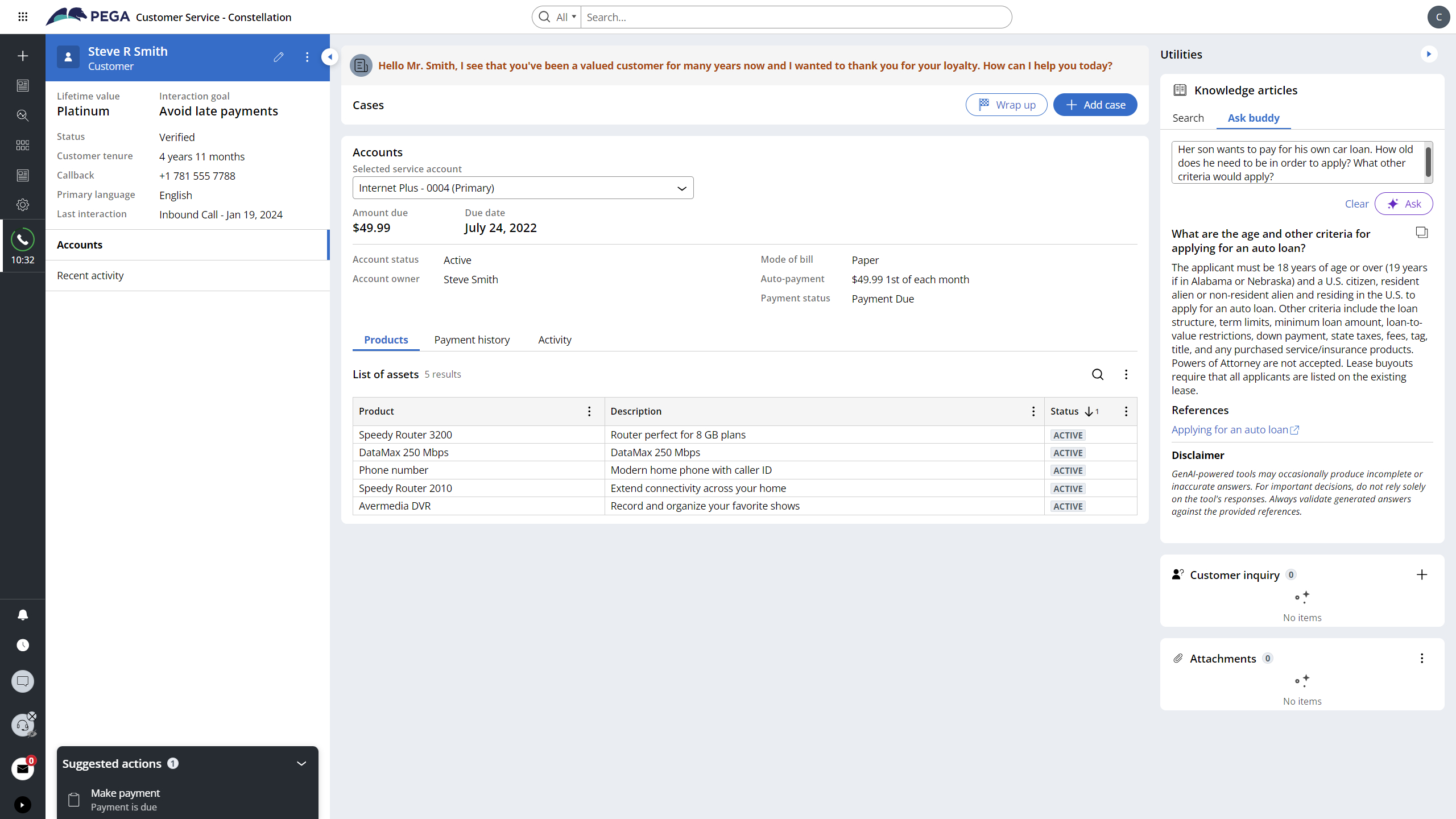The height and width of the screenshot is (819, 1456).
Task: Collapse the customer panel with the arrow toggle
Action: 330,57
